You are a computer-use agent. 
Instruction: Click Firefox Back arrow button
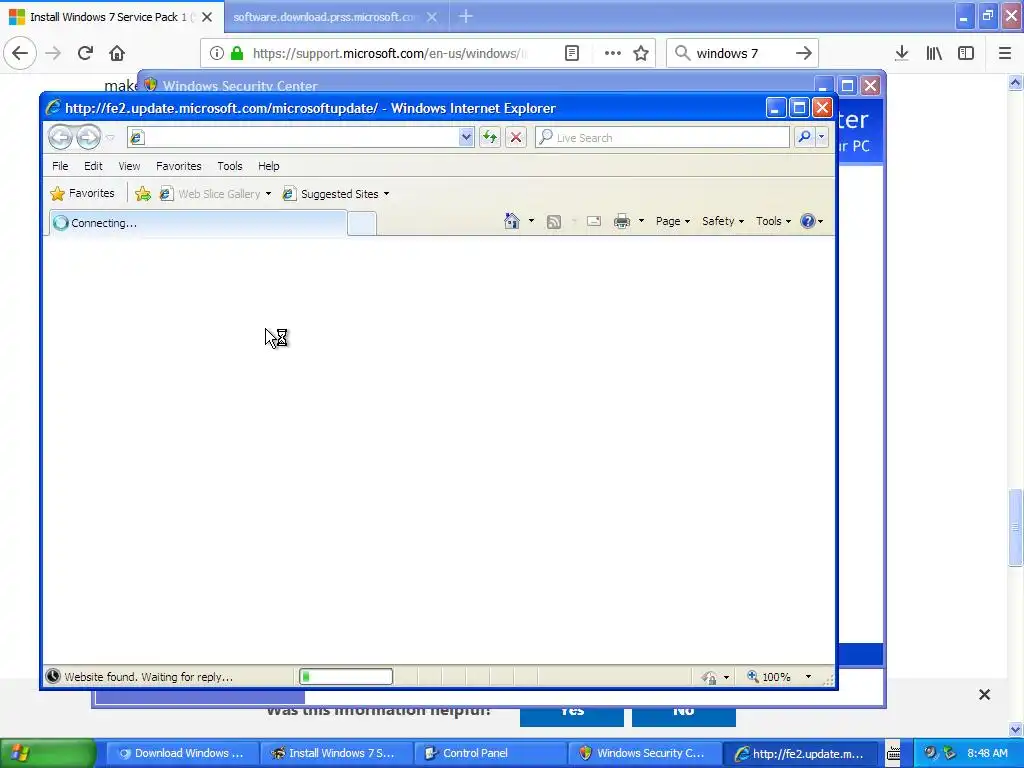click(20, 53)
